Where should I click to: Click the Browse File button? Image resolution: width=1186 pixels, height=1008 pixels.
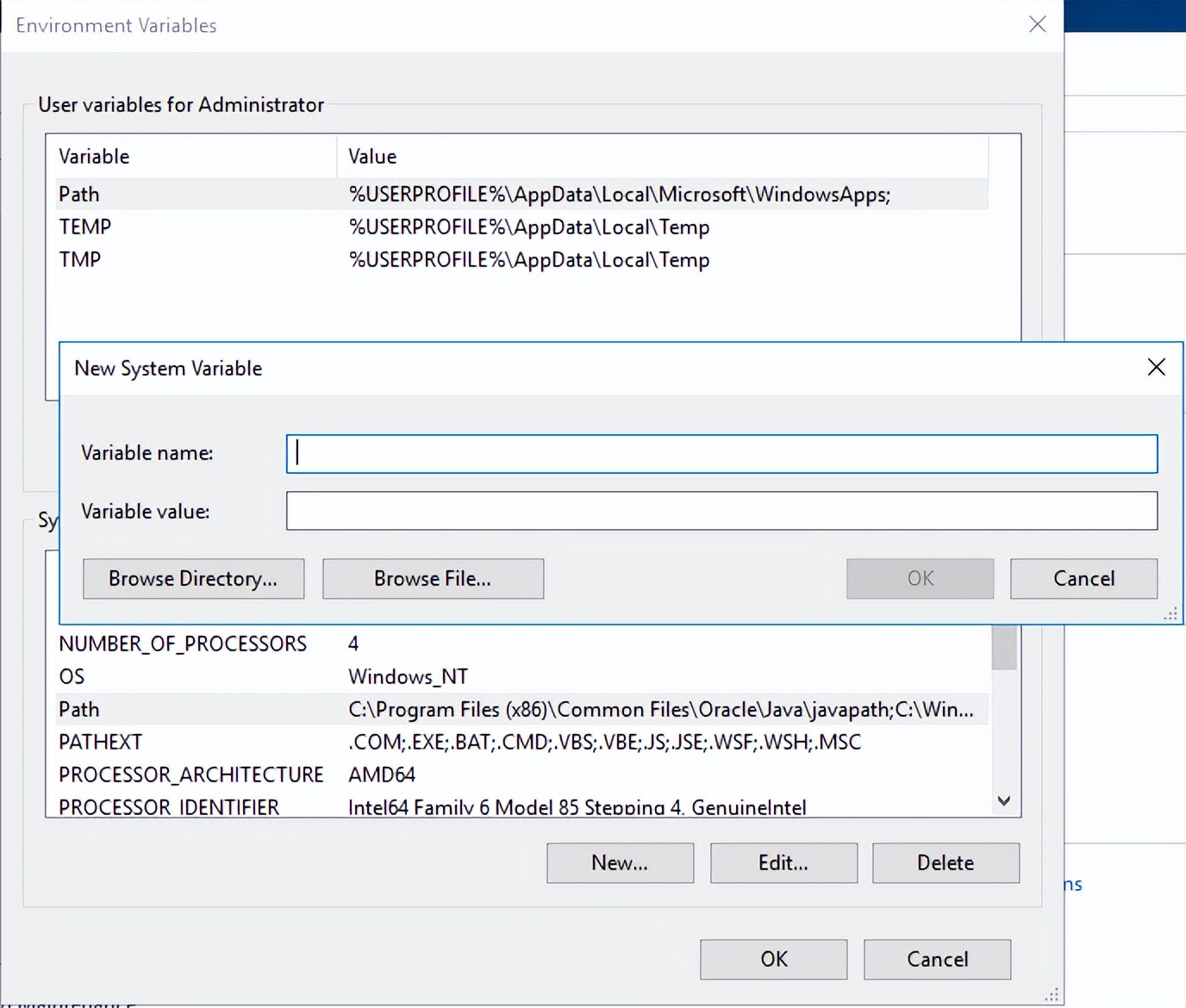click(433, 579)
